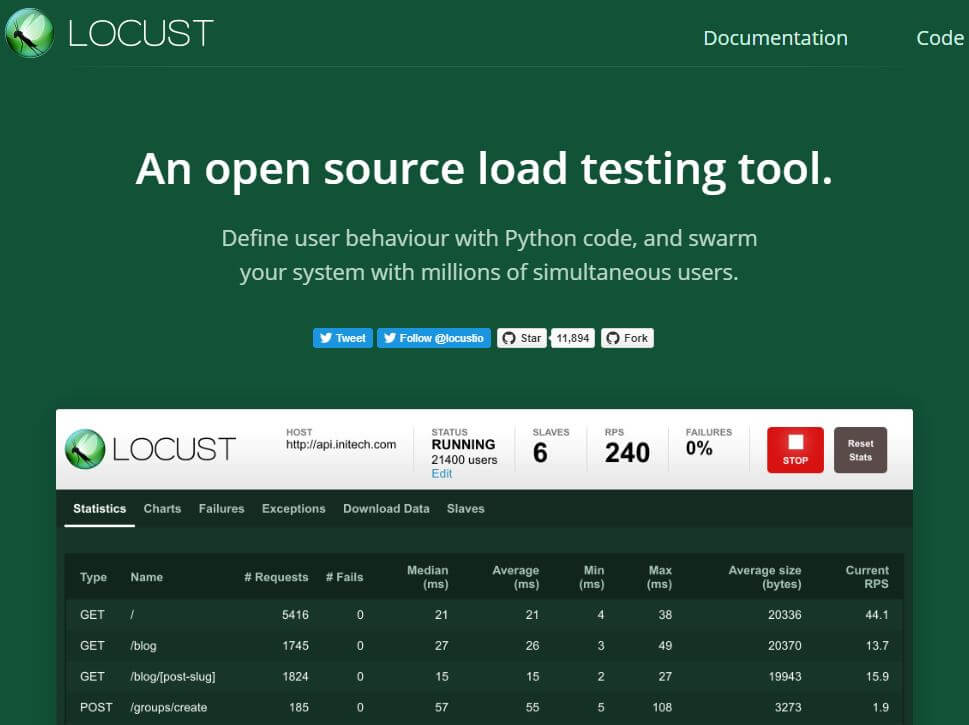Click the 15.9 current RPS value

pos(877,677)
